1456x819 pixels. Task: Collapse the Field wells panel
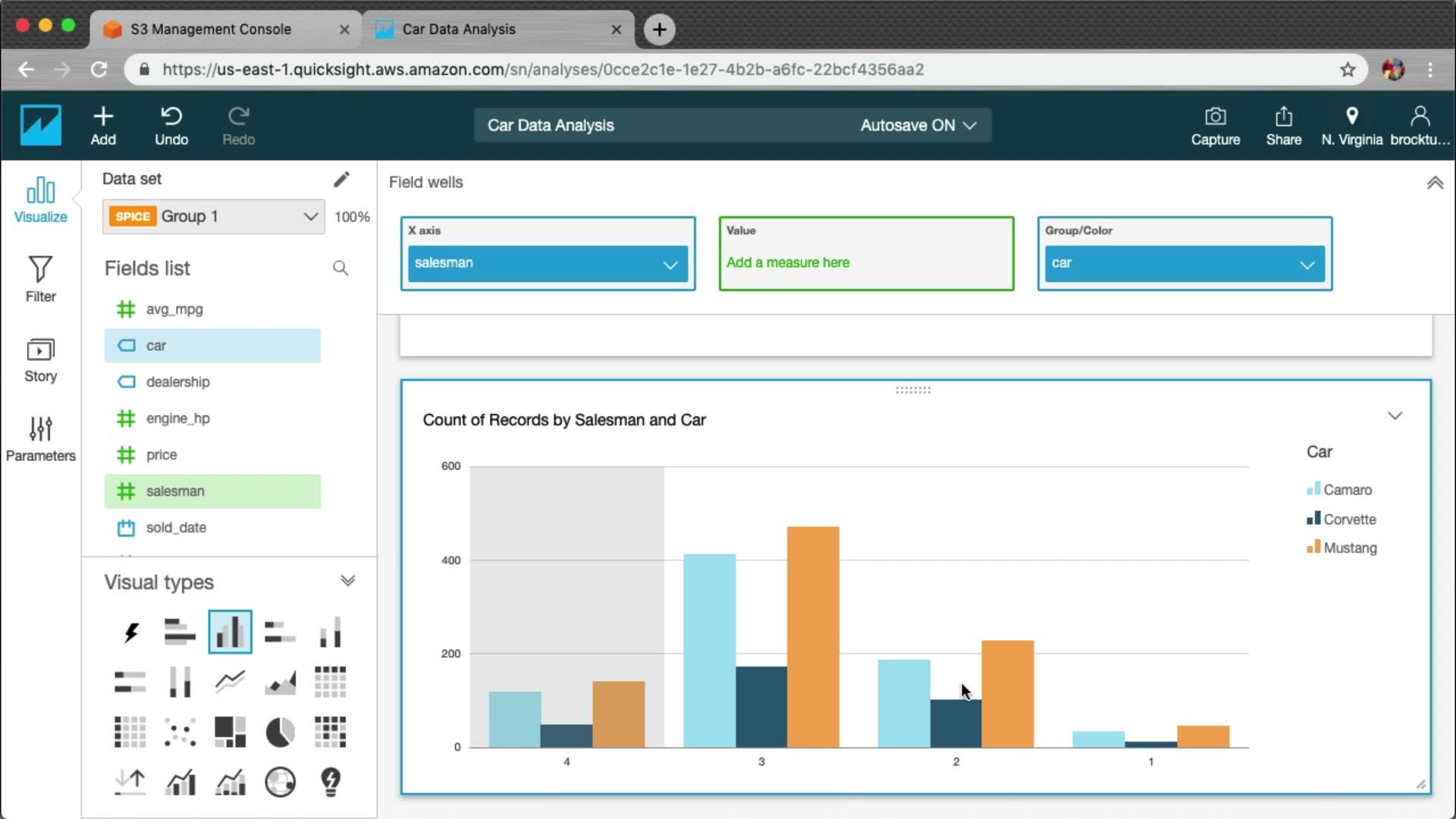tap(1435, 183)
